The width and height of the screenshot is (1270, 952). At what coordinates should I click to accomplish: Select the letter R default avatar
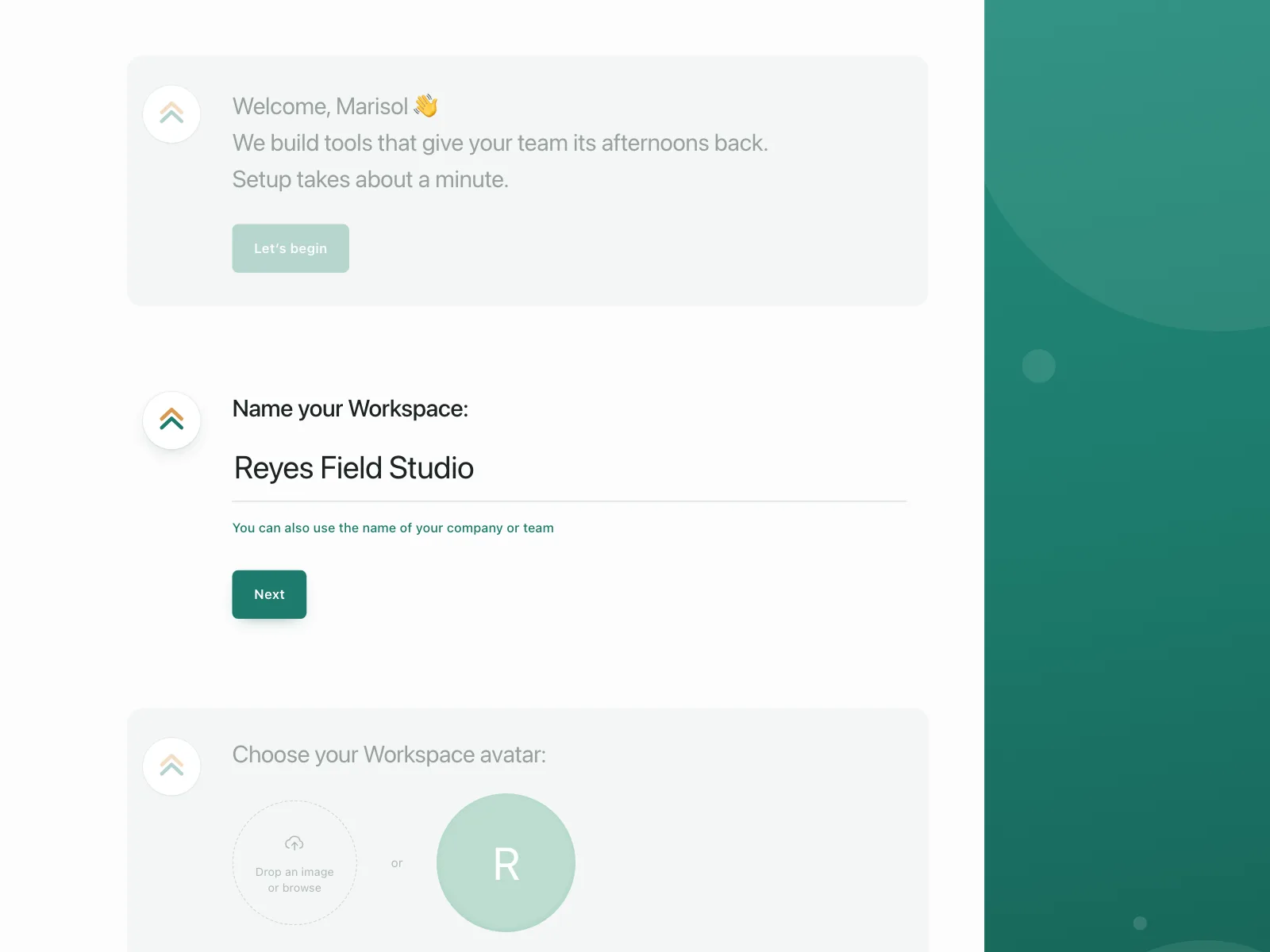[x=506, y=863]
